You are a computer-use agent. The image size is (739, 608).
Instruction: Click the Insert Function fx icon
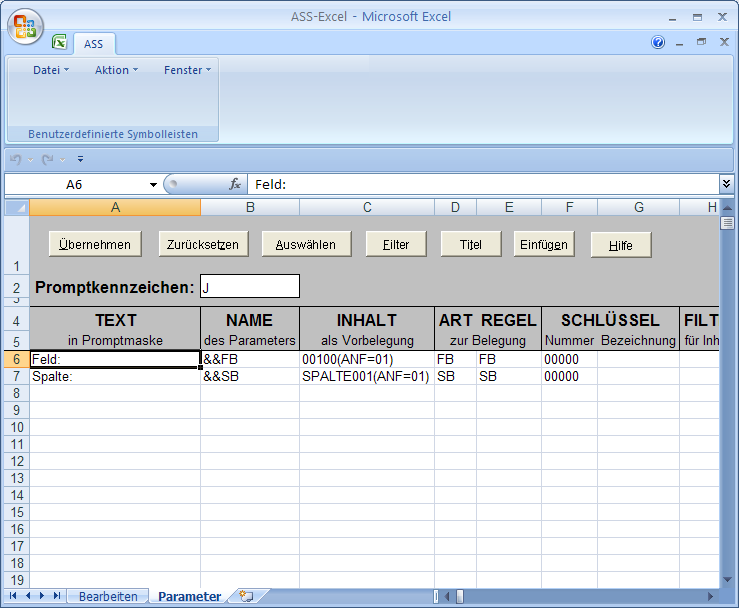pos(235,184)
